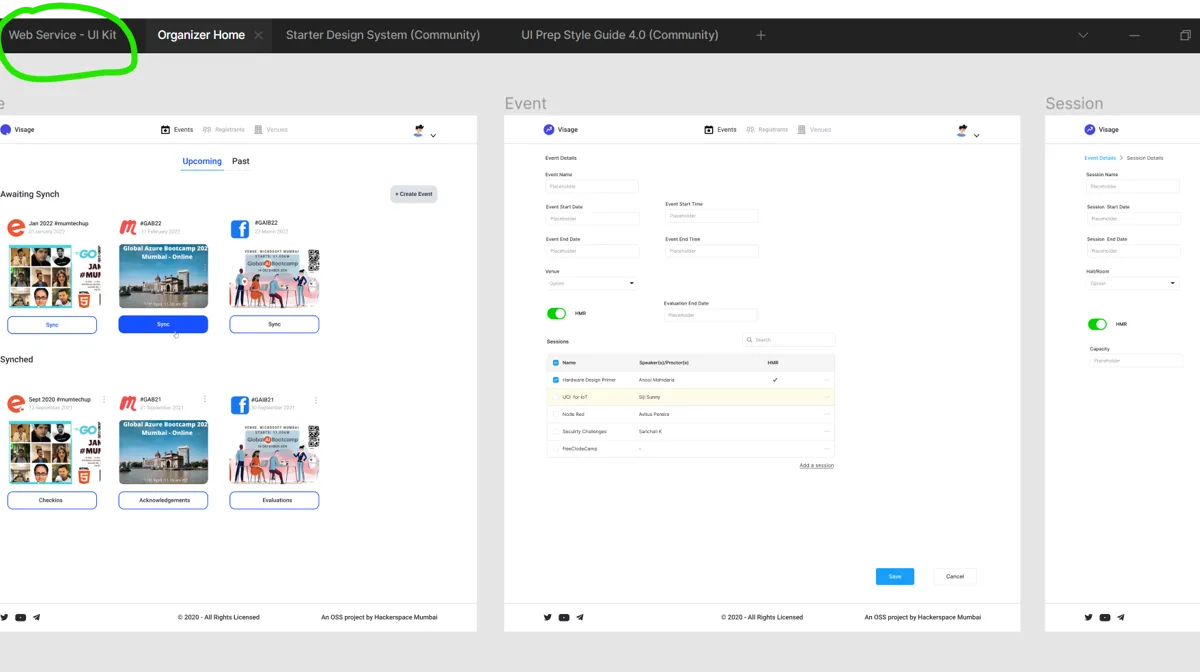Click Eventbrite icon on Sept 2020 #mumtechup card
1200x672 pixels.
click(16, 404)
